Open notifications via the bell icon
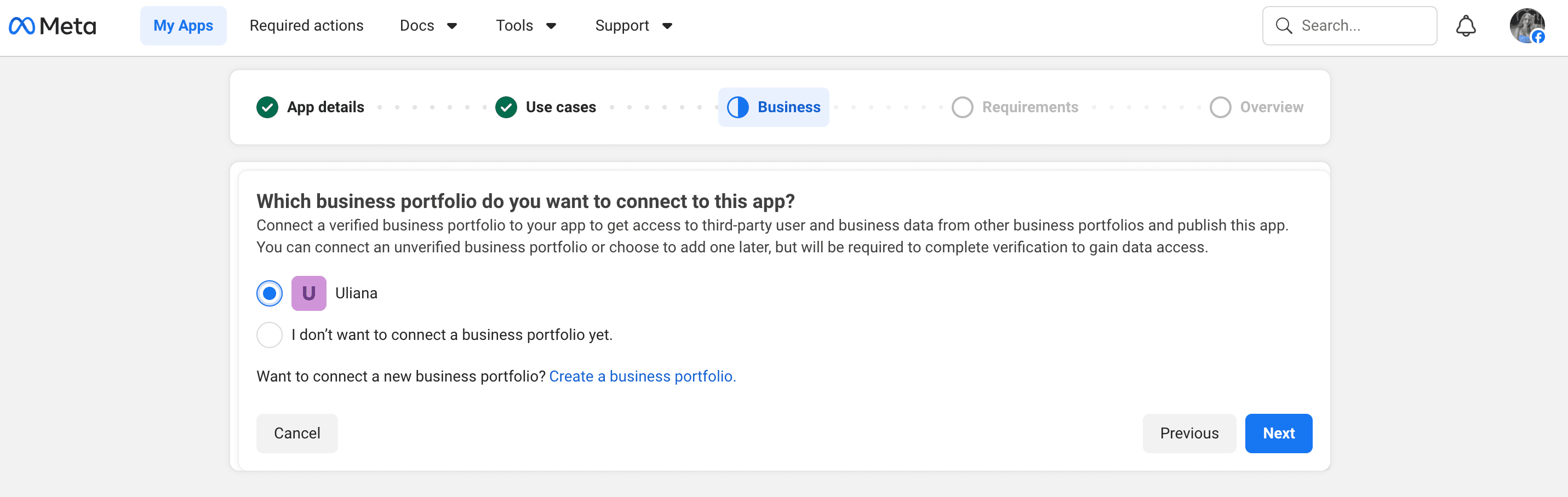The width and height of the screenshot is (1568, 497). point(1466,26)
